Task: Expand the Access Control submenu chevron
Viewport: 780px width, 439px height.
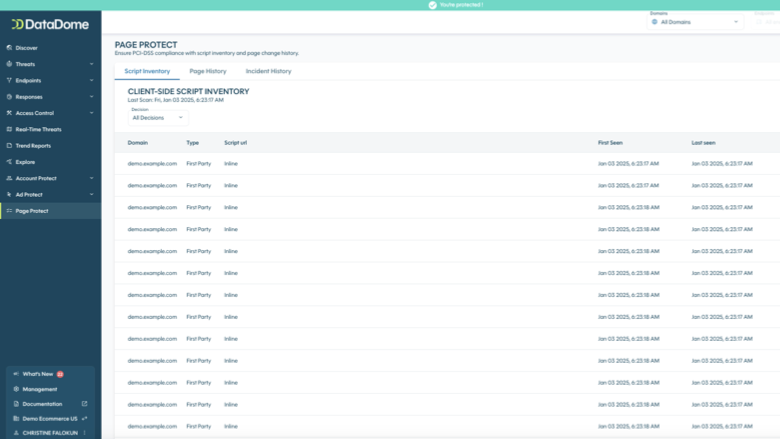Action: [92, 113]
